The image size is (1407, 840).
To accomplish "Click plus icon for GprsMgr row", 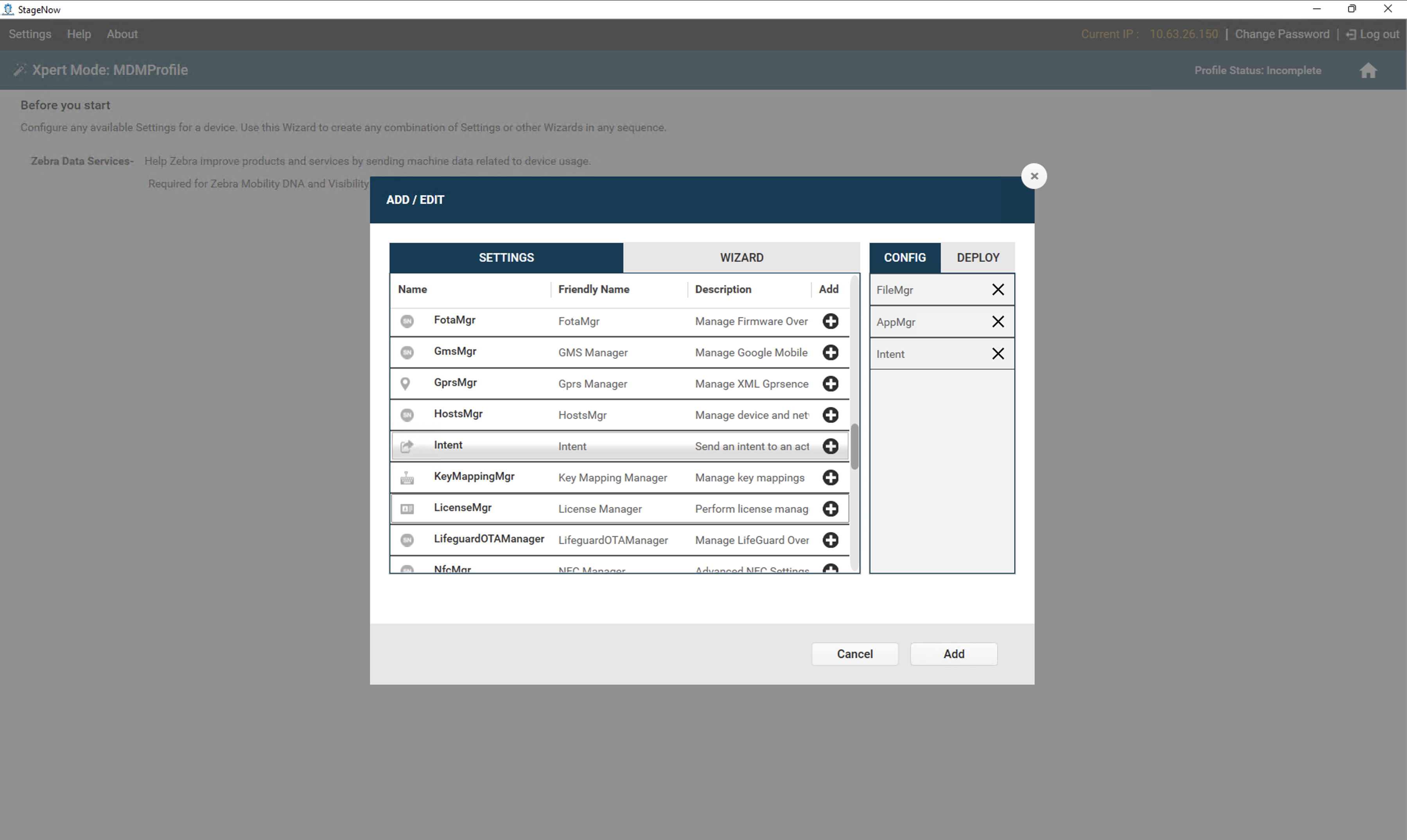I will click(830, 384).
